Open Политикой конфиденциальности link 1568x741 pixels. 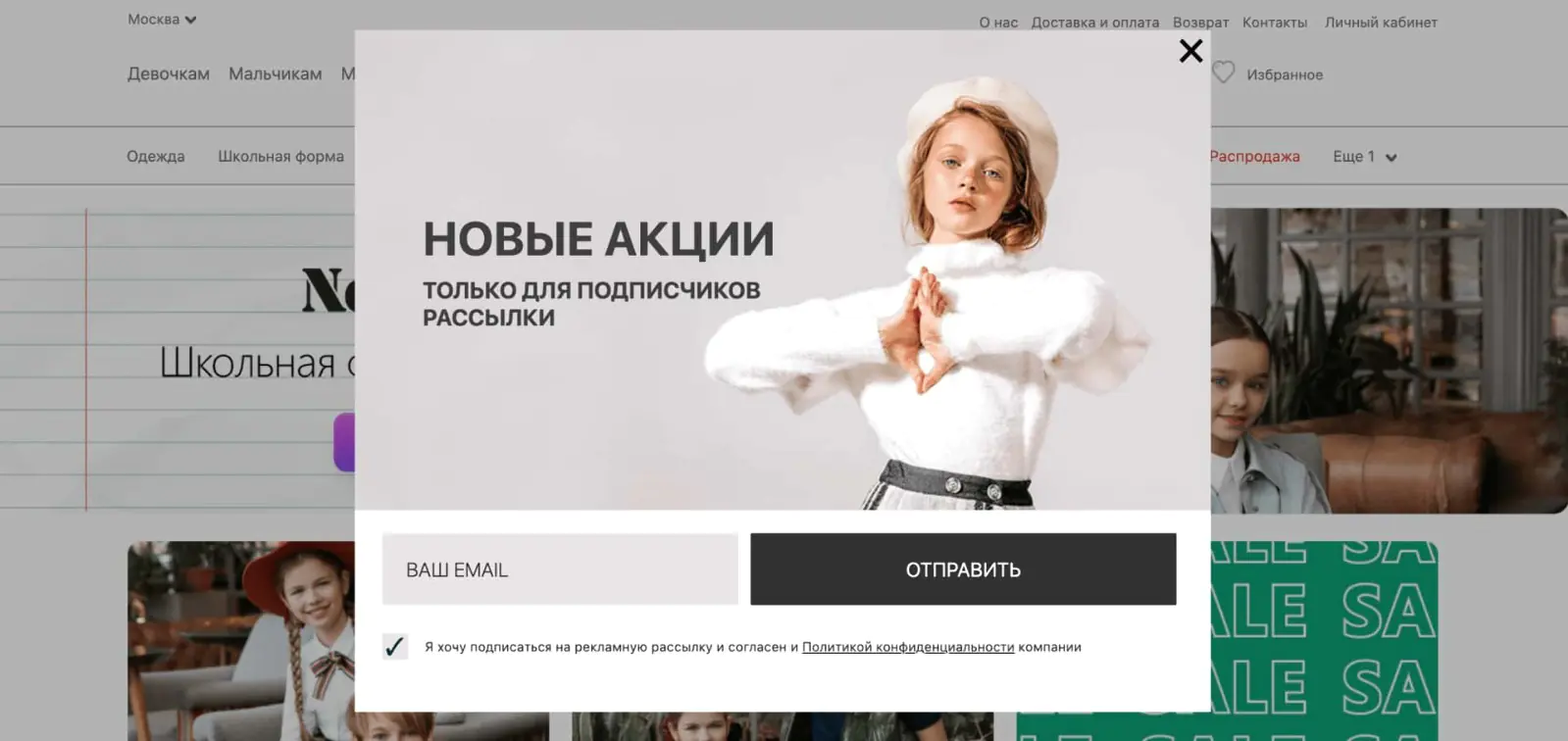(x=908, y=647)
